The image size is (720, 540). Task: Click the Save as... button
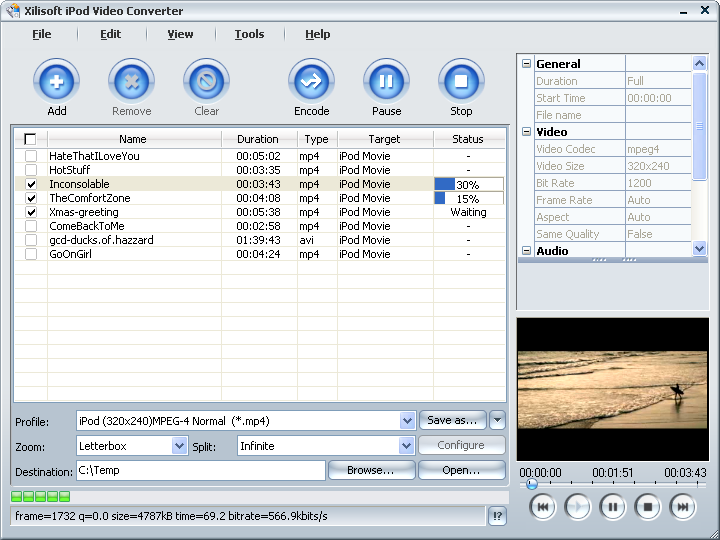point(452,420)
